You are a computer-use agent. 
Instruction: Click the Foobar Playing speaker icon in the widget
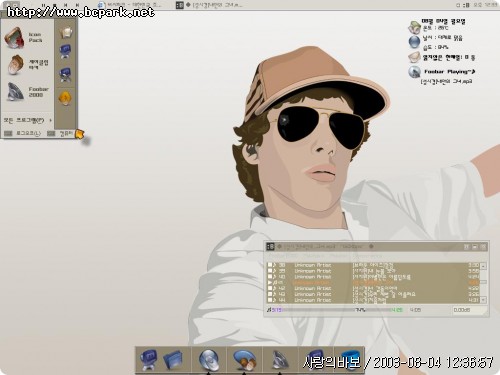(414, 72)
